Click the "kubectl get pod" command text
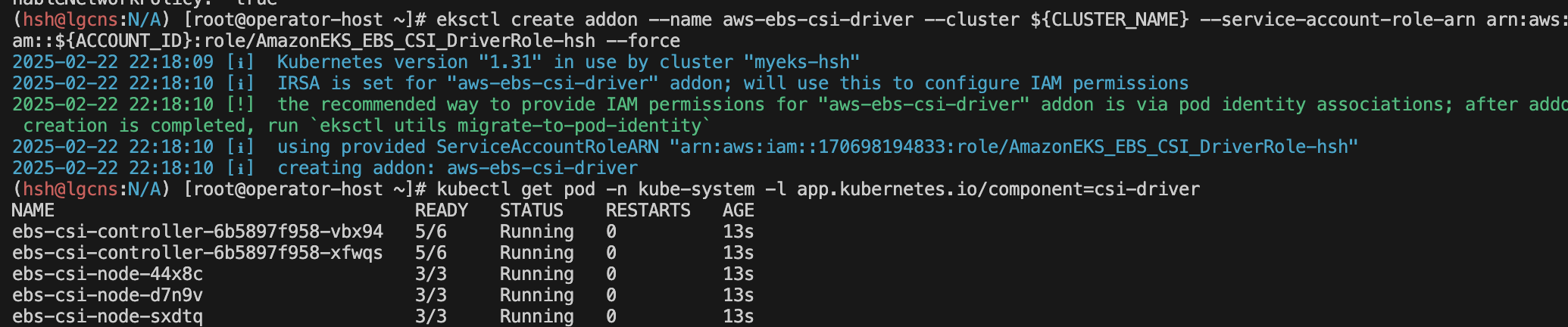Screen dimensions: 1568x327 coord(516,189)
